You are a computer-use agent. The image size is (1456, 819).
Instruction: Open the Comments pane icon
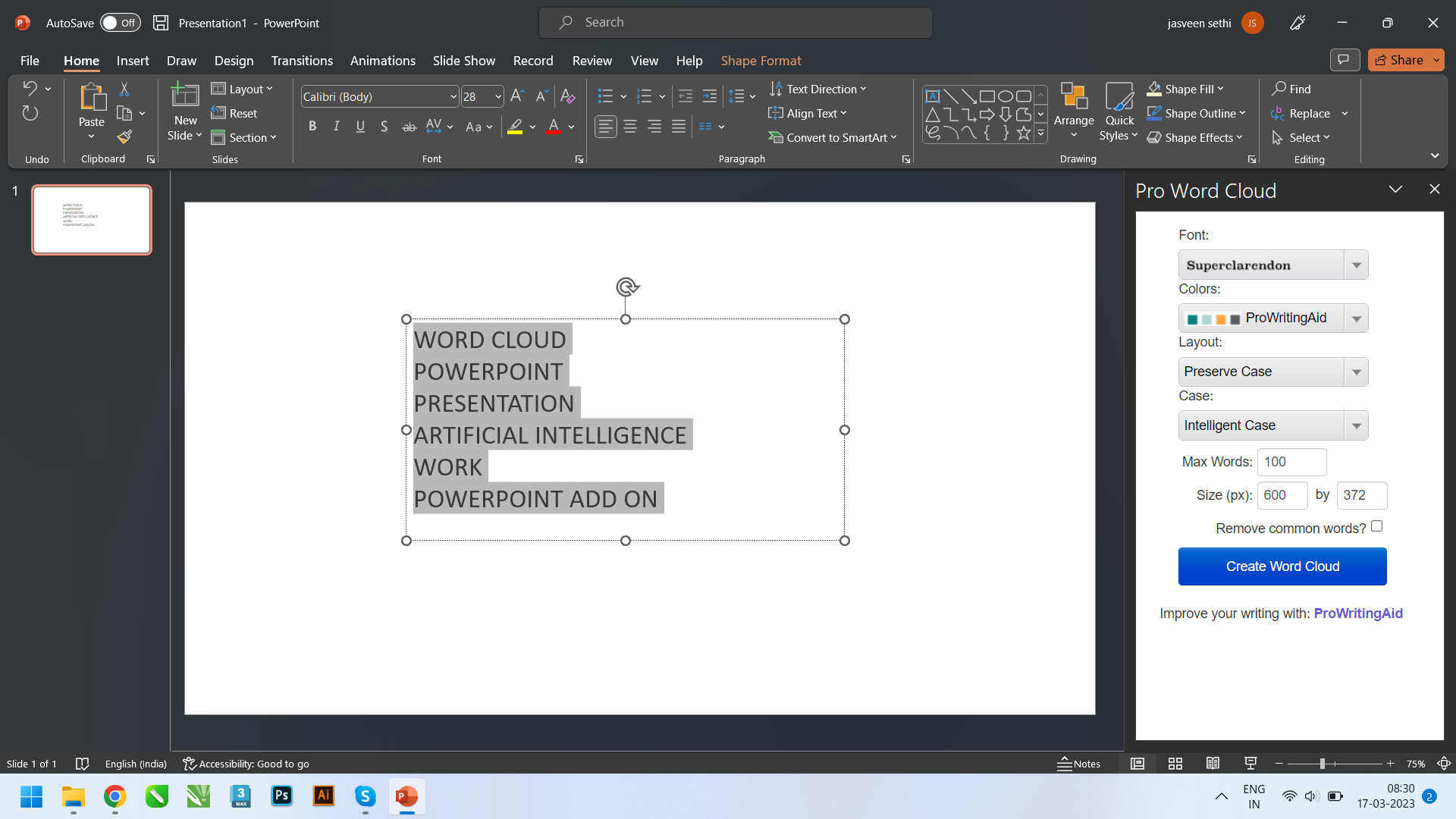[1345, 60]
